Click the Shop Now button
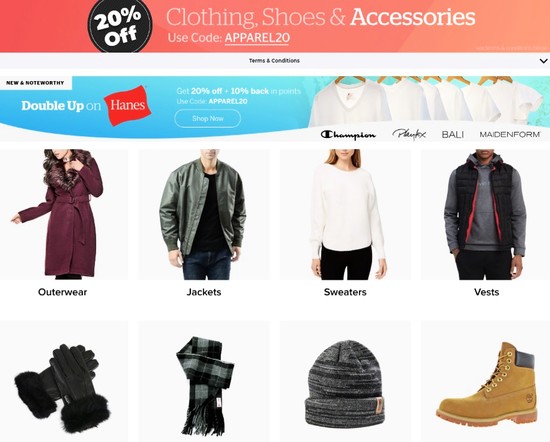The width and height of the screenshot is (550, 442). tap(208, 119)
